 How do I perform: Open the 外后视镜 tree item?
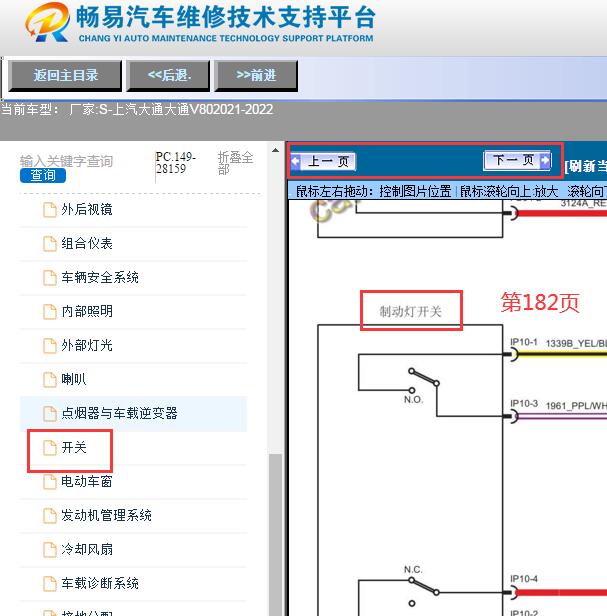(x=87, y=209)
